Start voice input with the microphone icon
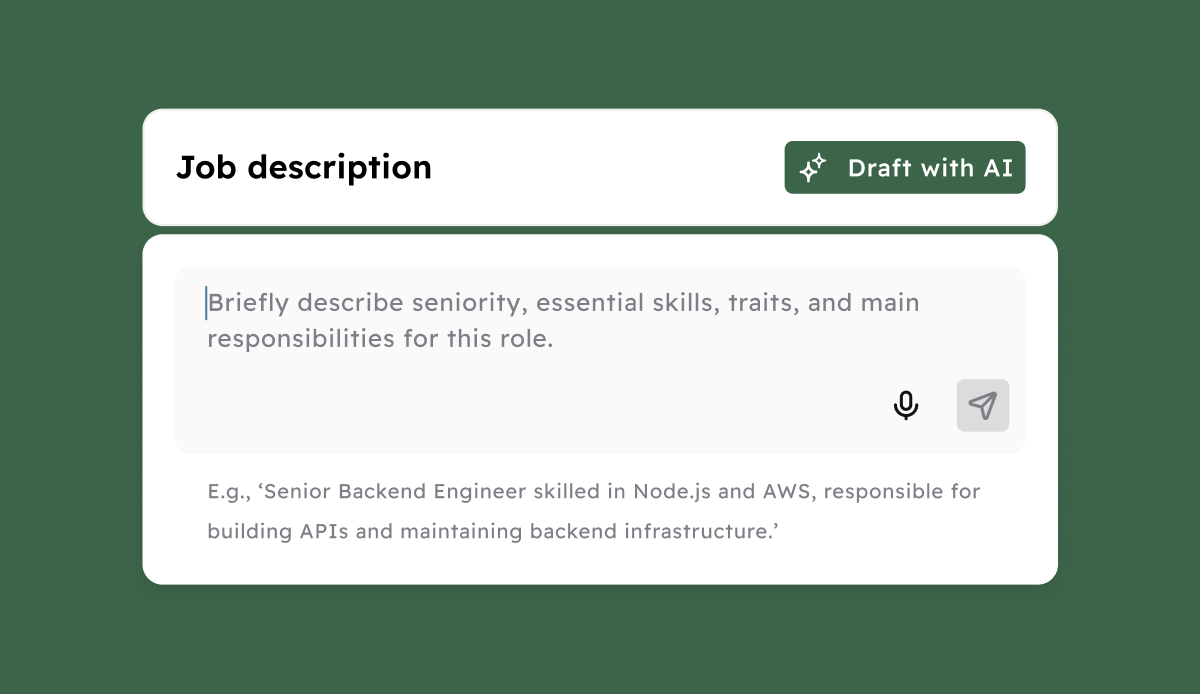The height and width of the screenshot is (694, 1200). [906, 405]
